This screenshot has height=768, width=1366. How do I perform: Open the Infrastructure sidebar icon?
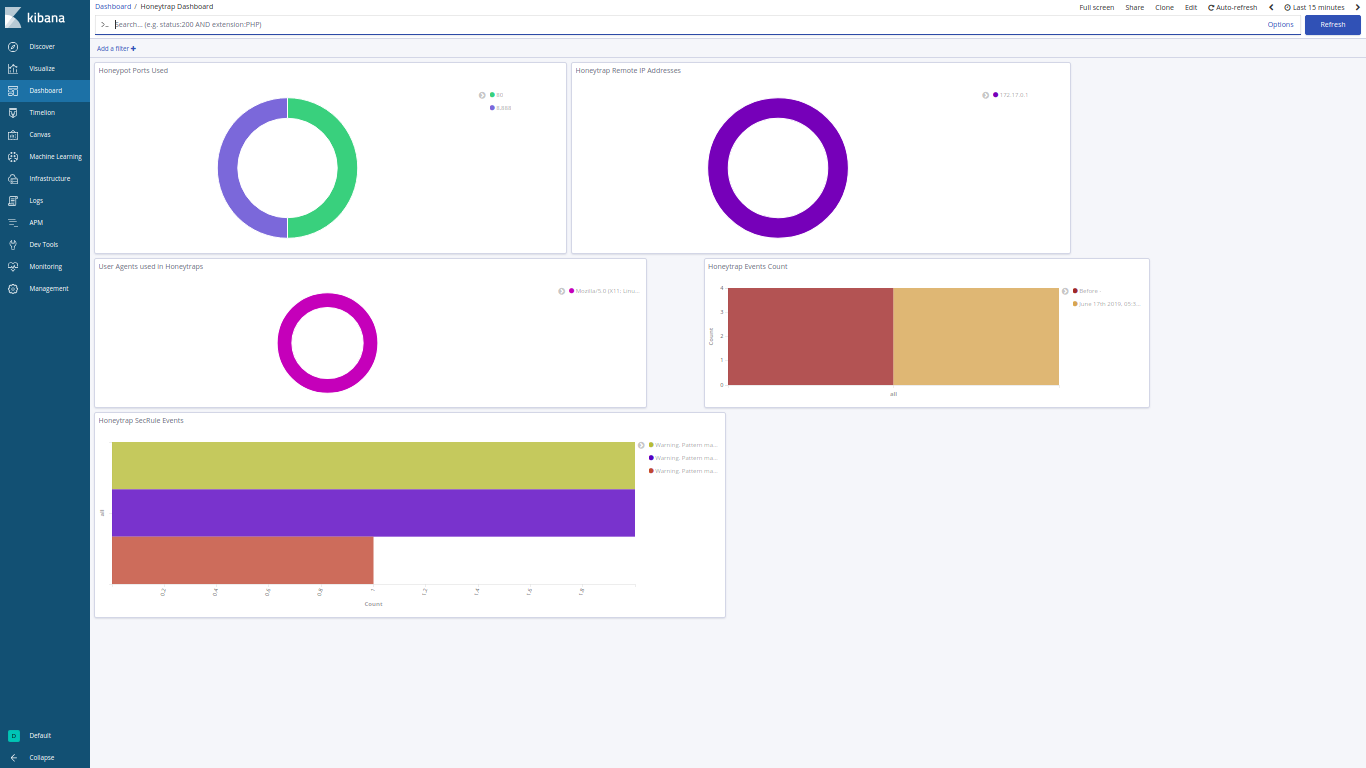pyautogui.click(x=13, y=179)
